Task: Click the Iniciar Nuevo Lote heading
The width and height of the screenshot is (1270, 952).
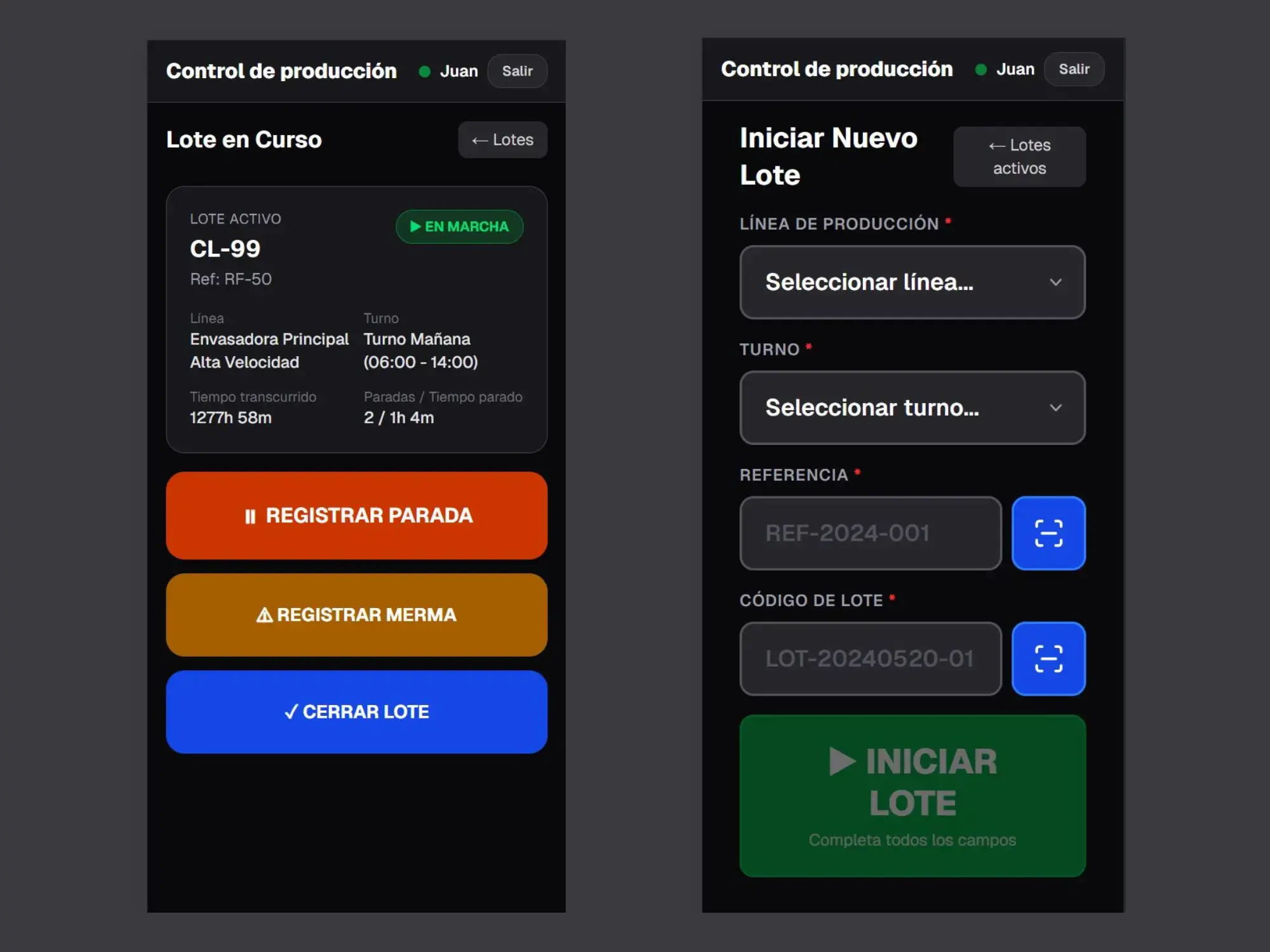Action: coord(829,156)
